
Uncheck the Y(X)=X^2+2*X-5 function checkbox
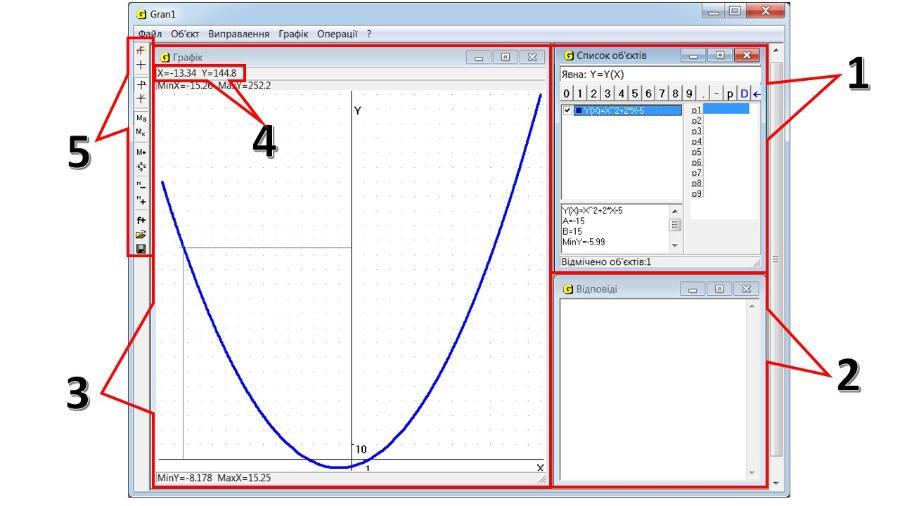point(567,110)
